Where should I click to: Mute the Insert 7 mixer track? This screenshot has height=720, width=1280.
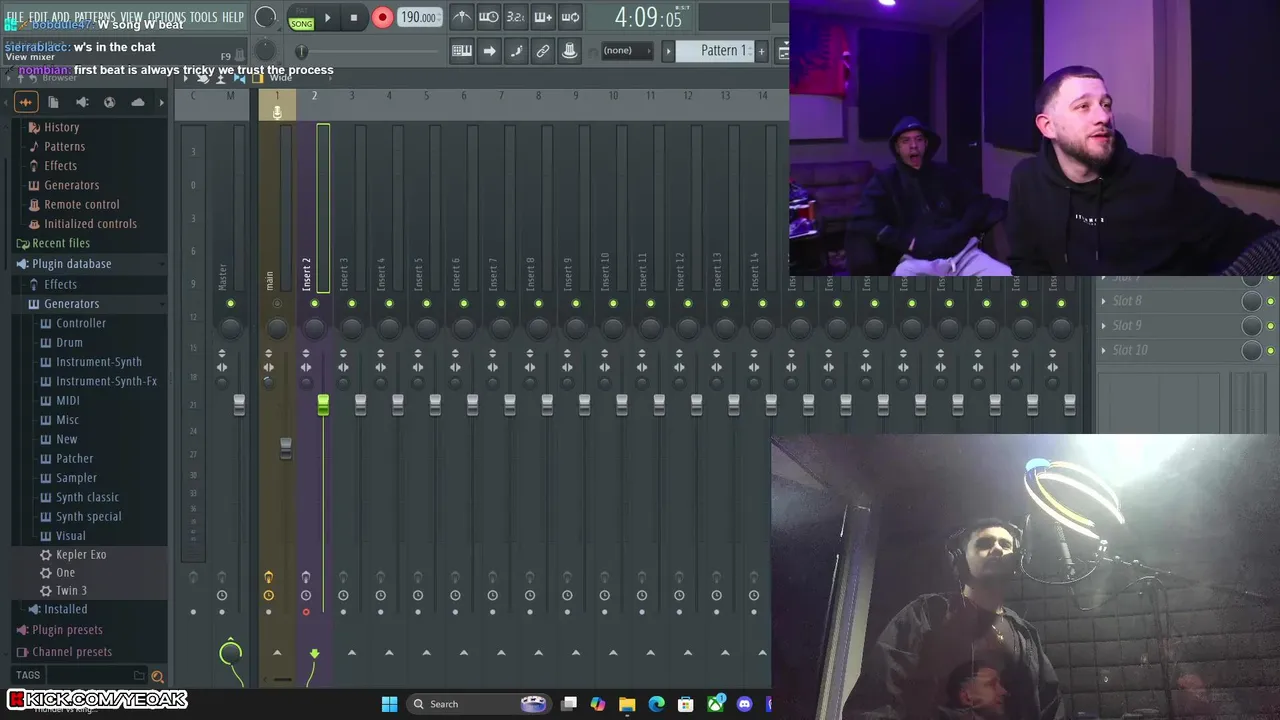pyautogui.click(x=501, y=303)
